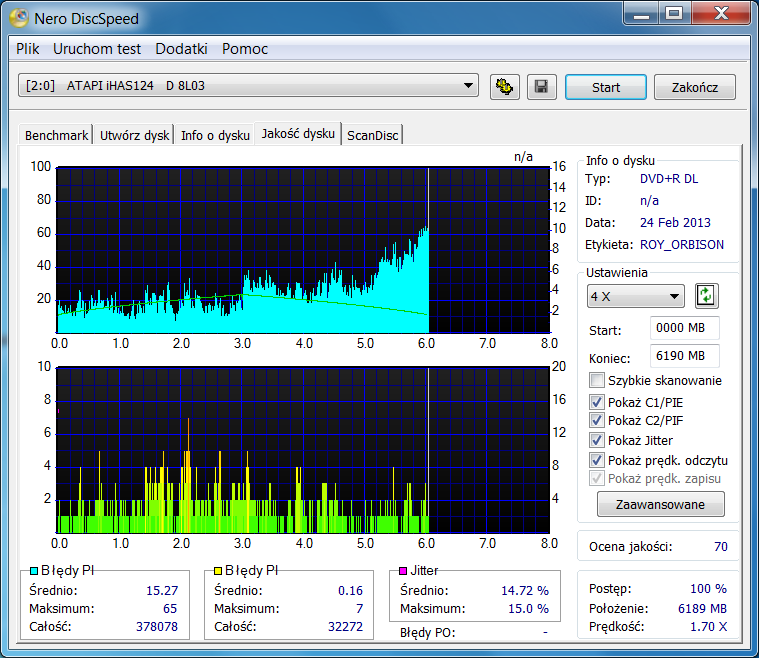Screen dimensions: 759x658
Task: Click the Prędkość value 1.70 X
Action: pyautogui.click(x=708, y=627)
